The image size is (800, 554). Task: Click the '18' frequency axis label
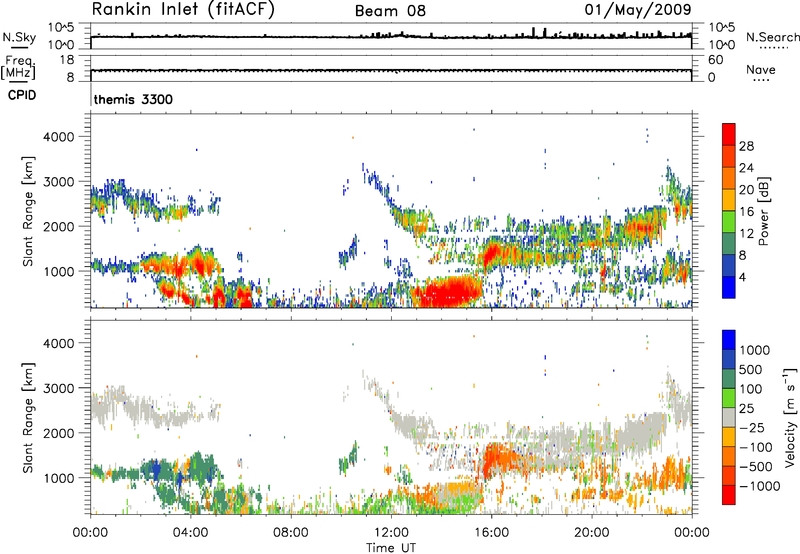coord(66,60)
